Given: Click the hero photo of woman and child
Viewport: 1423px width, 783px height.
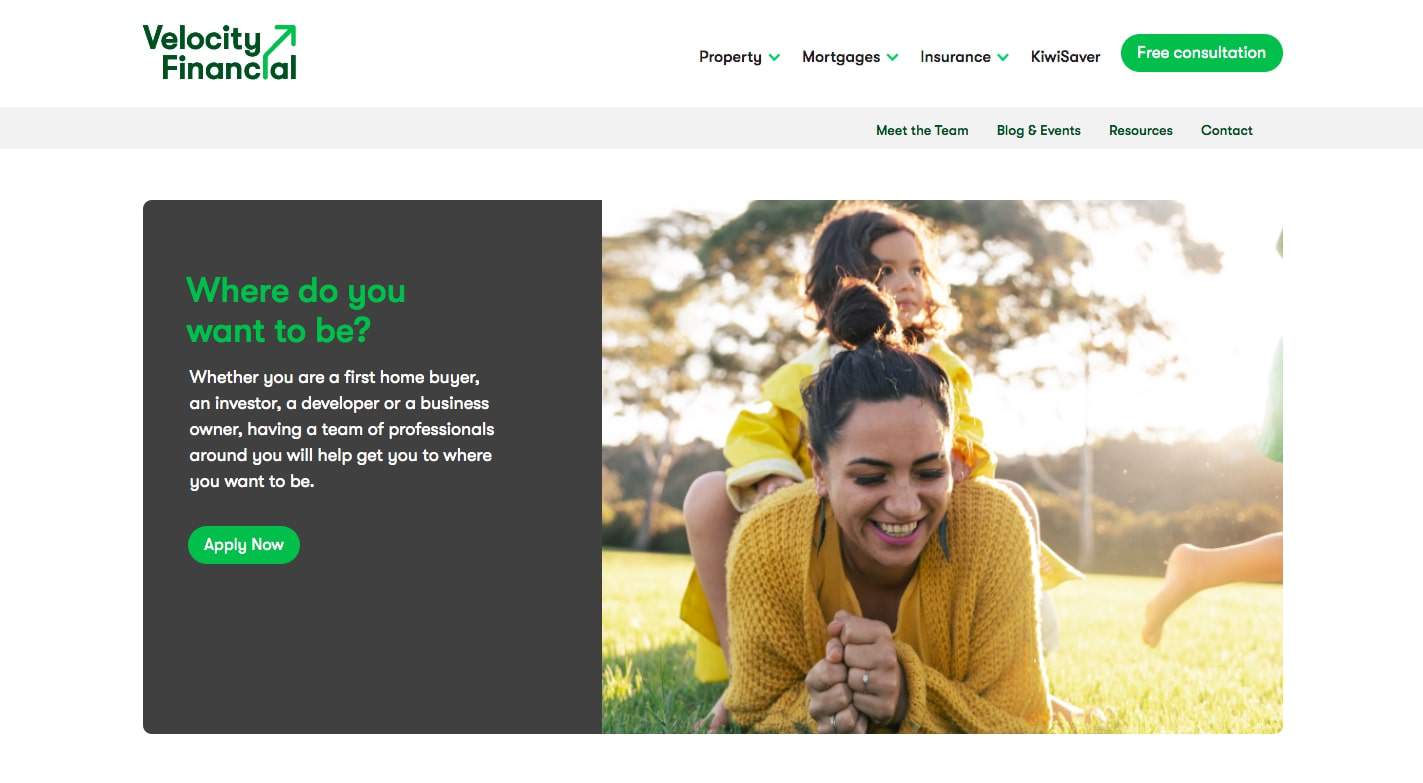Looking at the screenshot, I should [942, 467].
